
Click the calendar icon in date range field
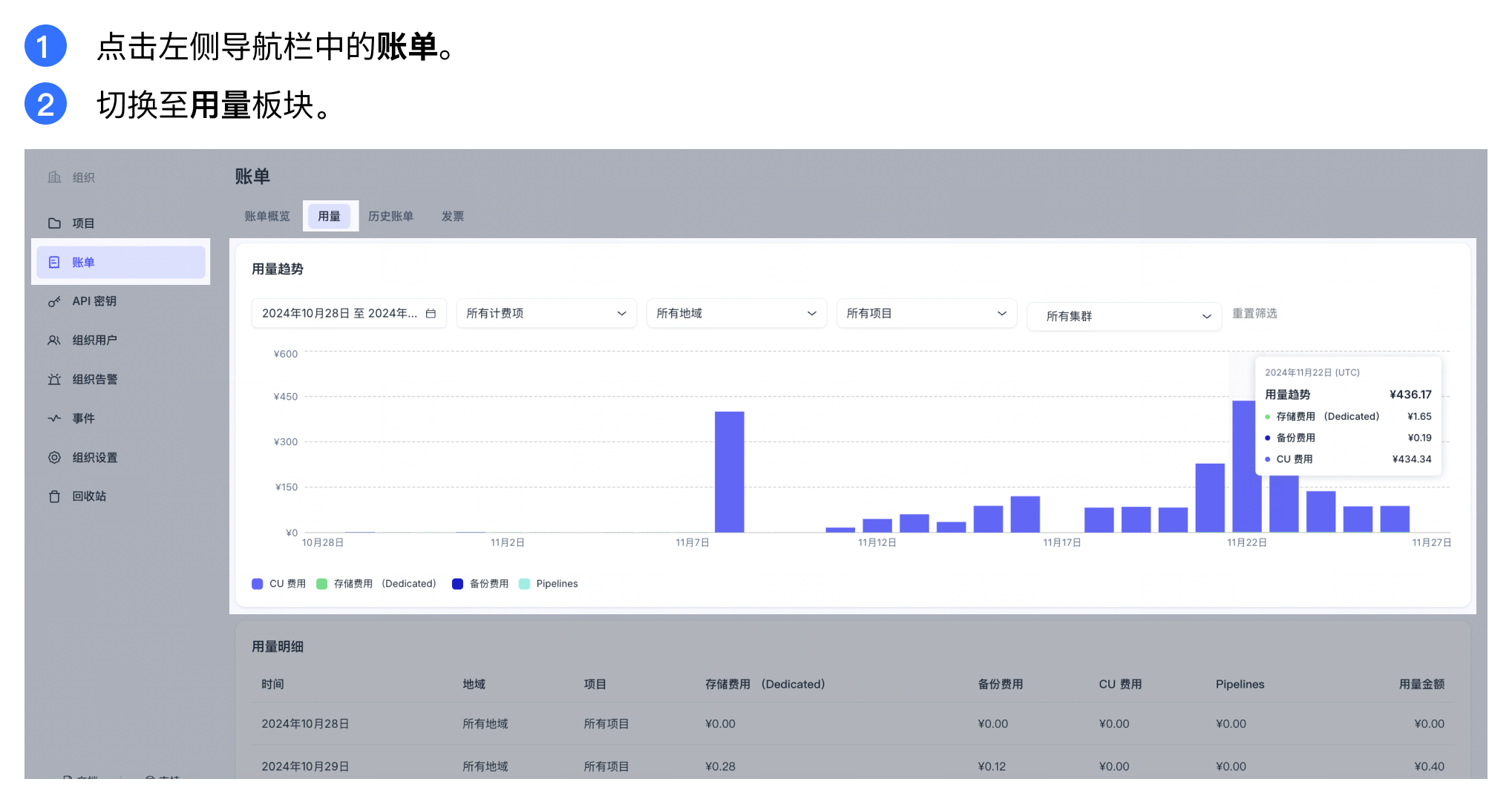431,314
